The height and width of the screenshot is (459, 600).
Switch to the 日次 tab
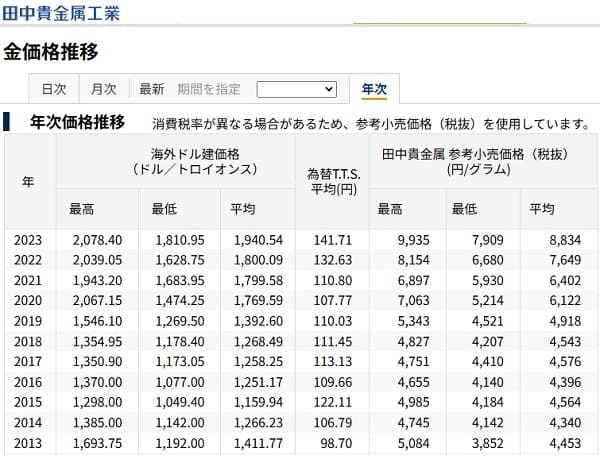(x=54, y=89)
